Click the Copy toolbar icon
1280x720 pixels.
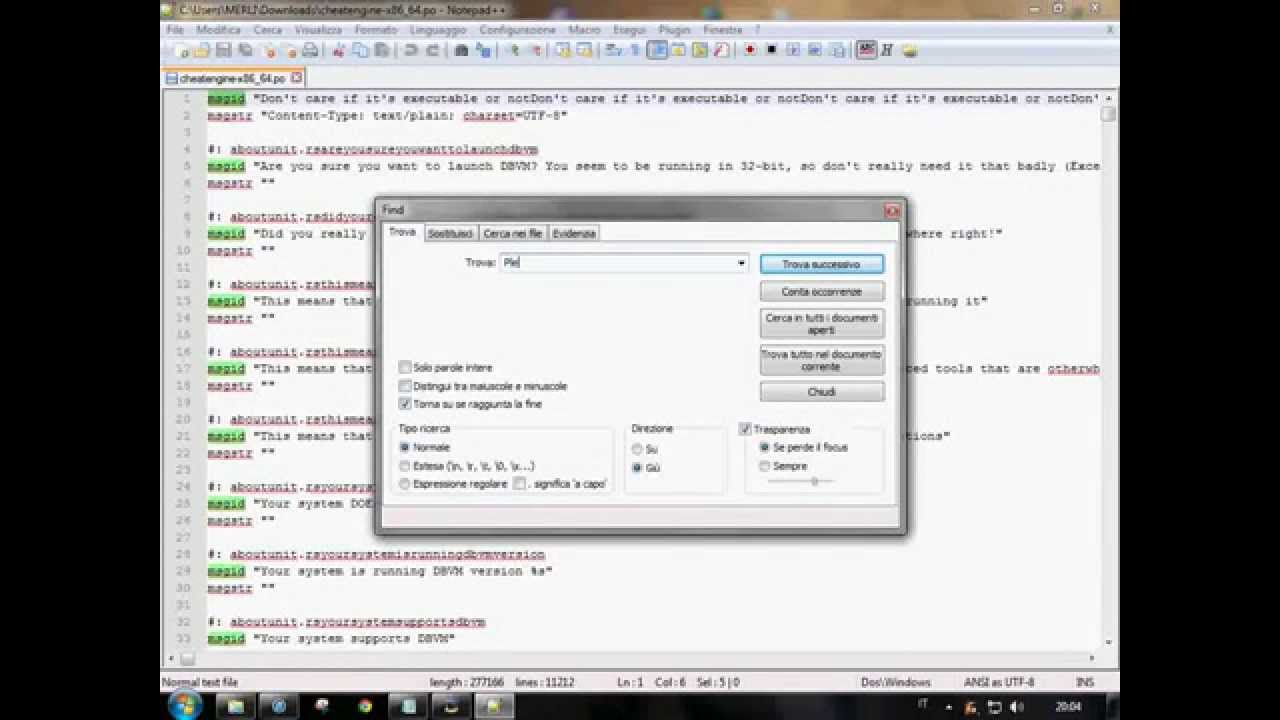[x=359, y=50]
